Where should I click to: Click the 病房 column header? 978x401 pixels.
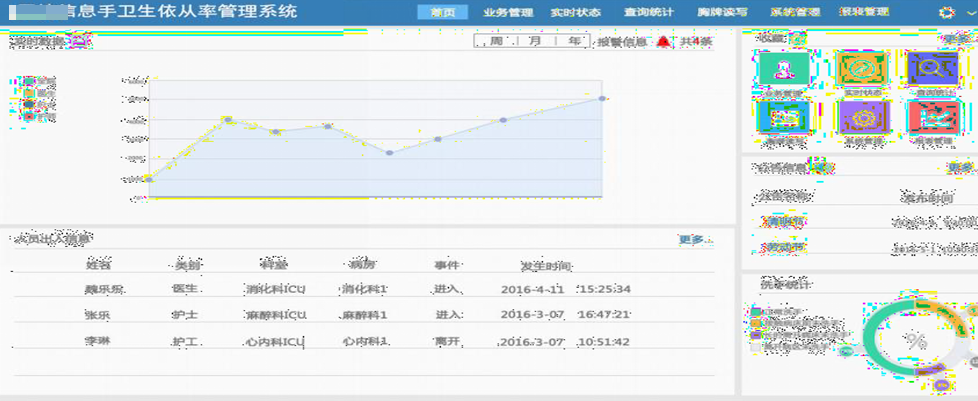(x=364, y=265)
